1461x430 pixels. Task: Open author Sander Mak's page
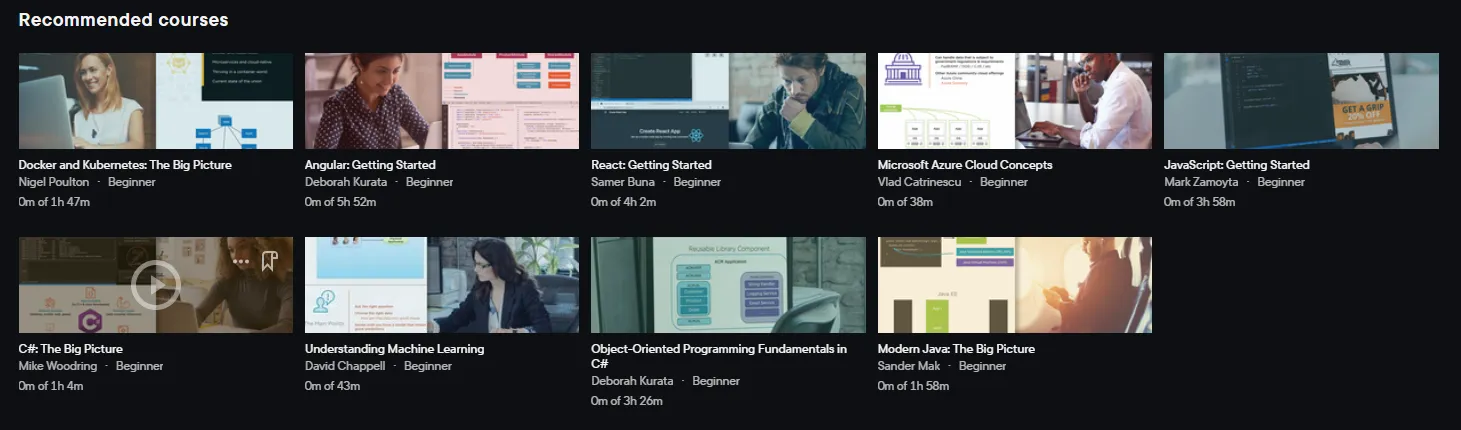pyautogui.click(x=909, y=366)
